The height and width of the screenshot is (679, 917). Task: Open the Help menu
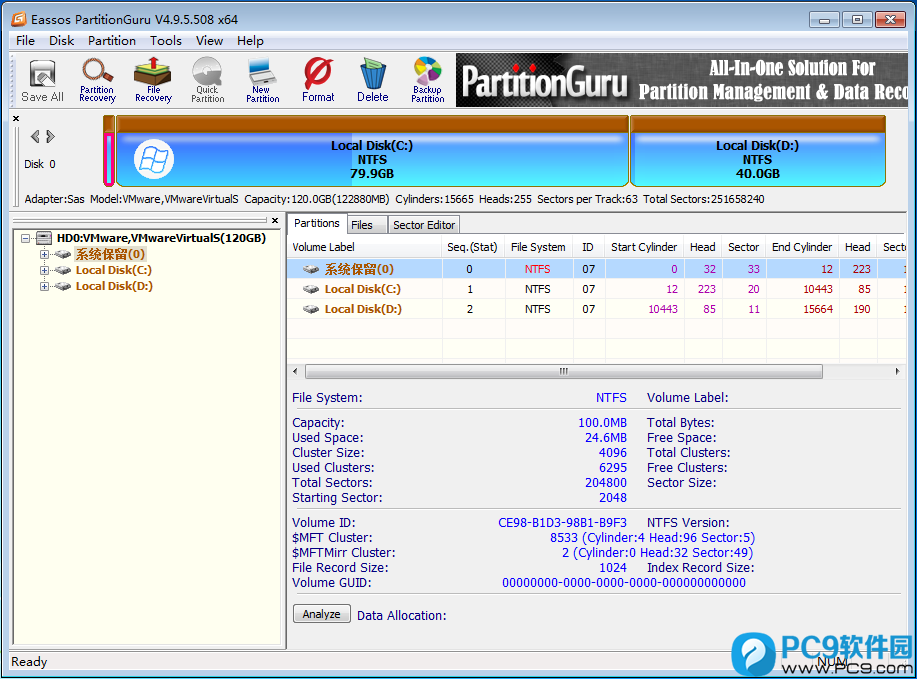click(250, 41)
